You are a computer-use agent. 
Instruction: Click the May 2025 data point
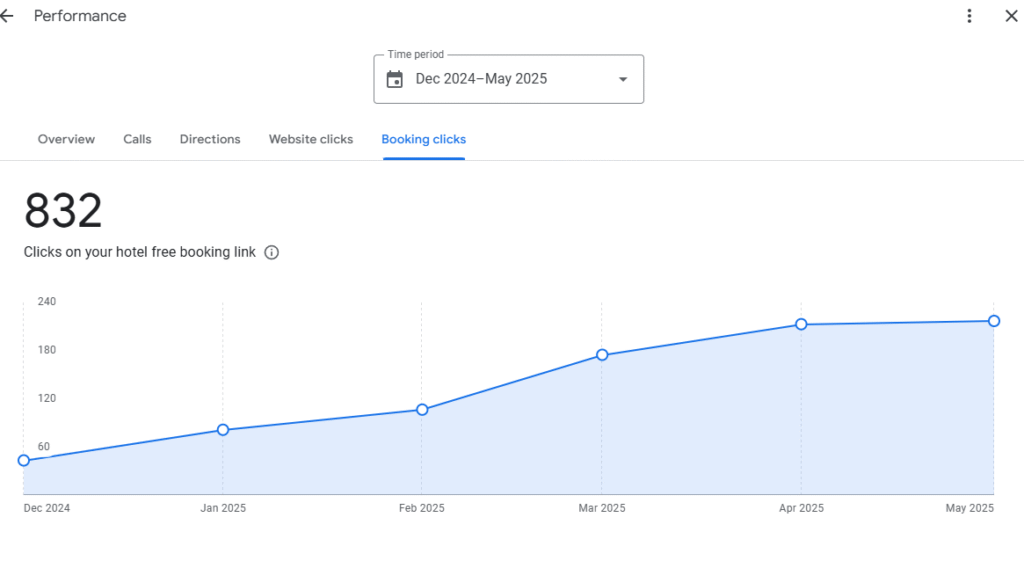[x=994, y=321]
